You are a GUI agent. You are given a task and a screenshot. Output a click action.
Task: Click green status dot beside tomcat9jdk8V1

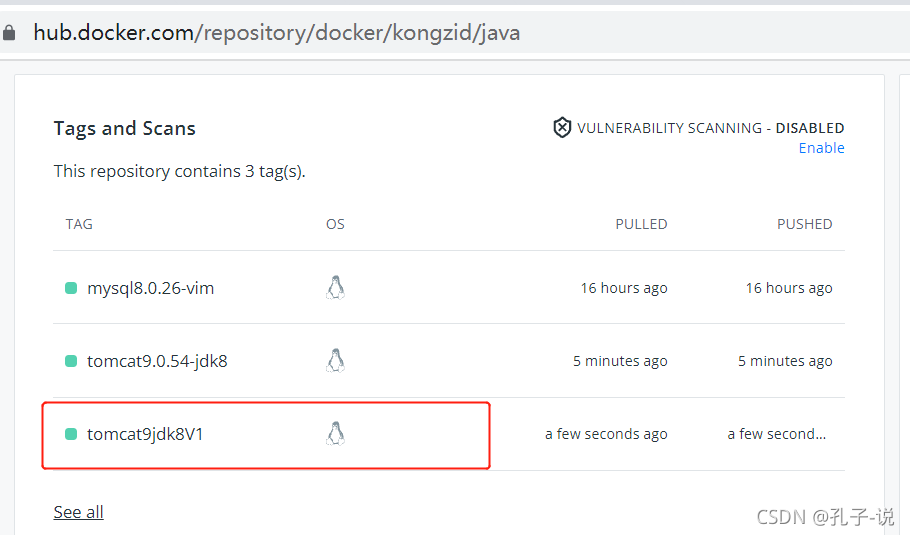click(71, 434)
